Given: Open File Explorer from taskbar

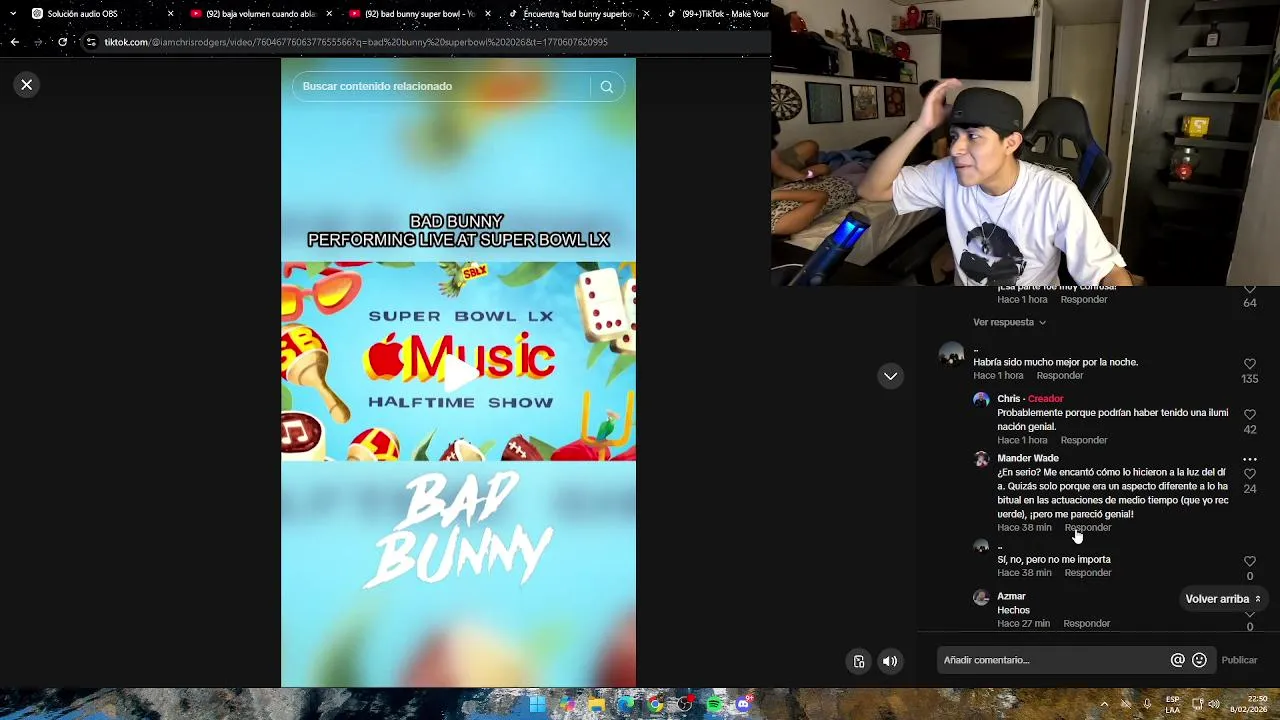Looking at the screenshot, I should pos(597,705).
